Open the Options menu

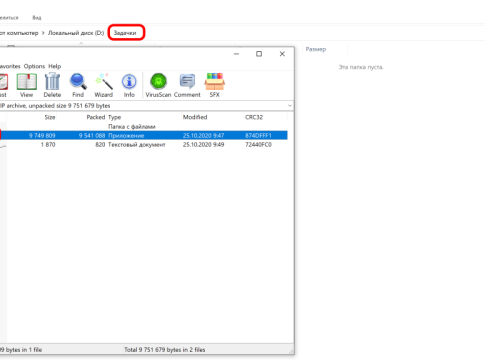pyautogui.click(x=34, y=66)
